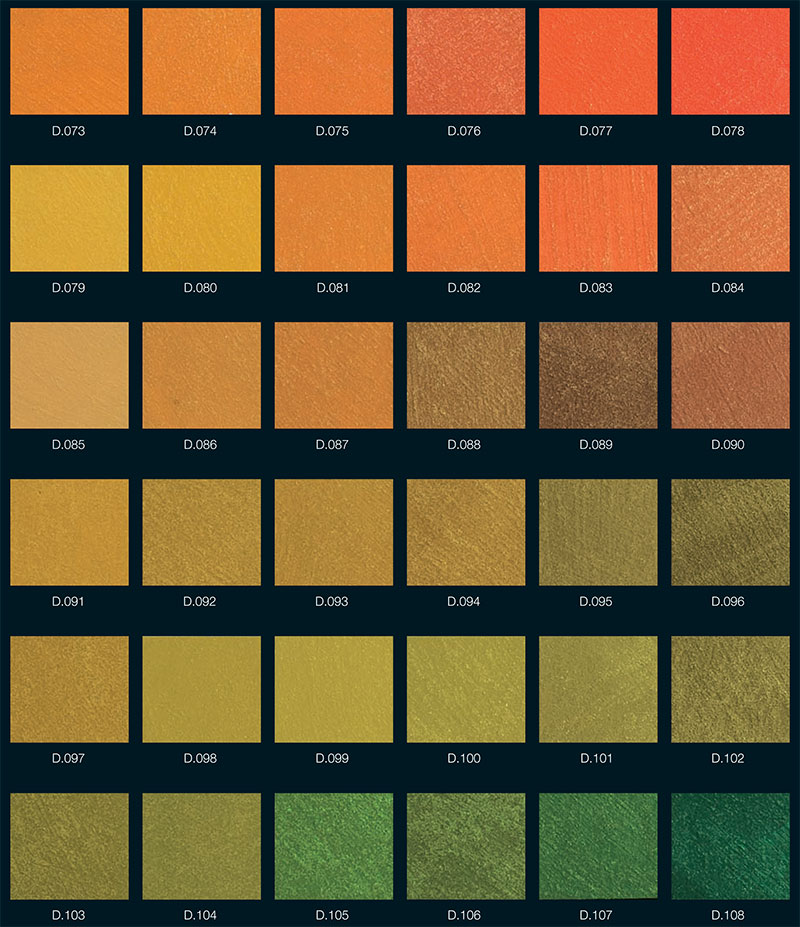Click the D.088 label text
Image resolution: width=800 pixels, height=927 pixels.
[464, 445]
